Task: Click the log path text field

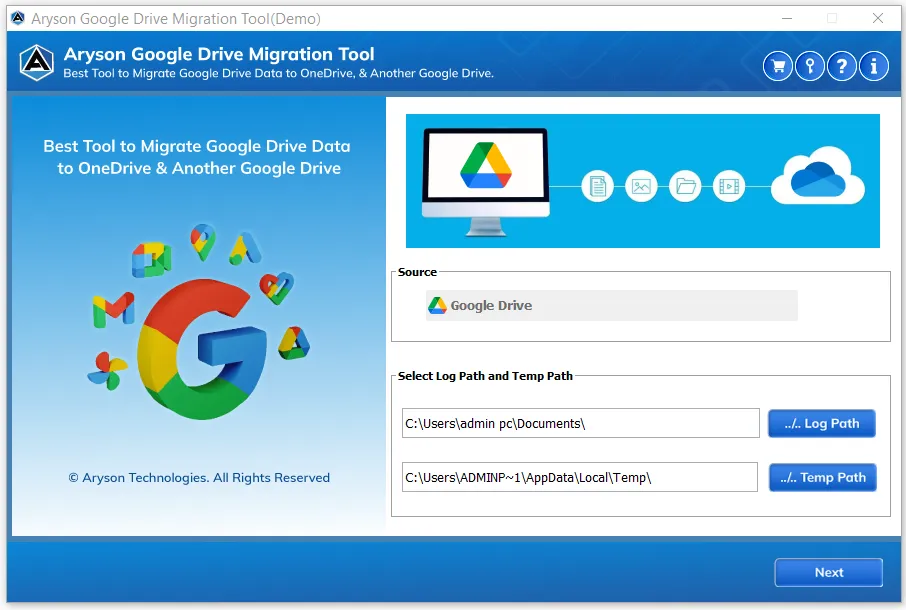Action: coord(581,423)
